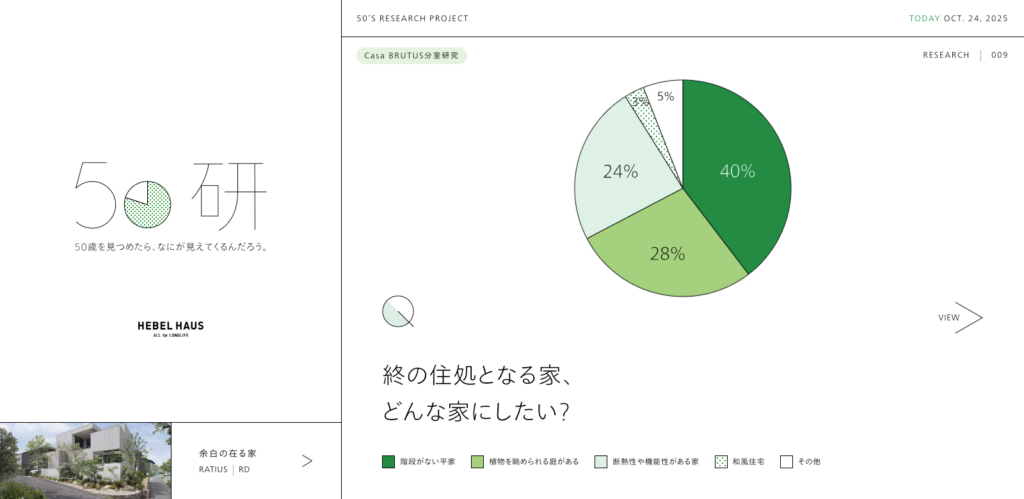Click the Q magnifier icon

coord(397,312)
